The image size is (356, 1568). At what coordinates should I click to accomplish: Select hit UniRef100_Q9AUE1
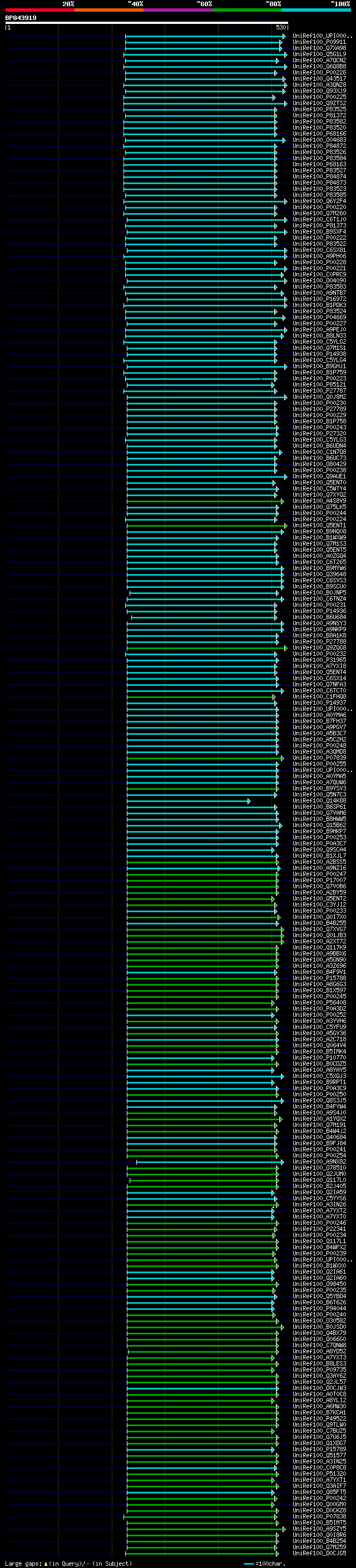click(x=319, y=477)
